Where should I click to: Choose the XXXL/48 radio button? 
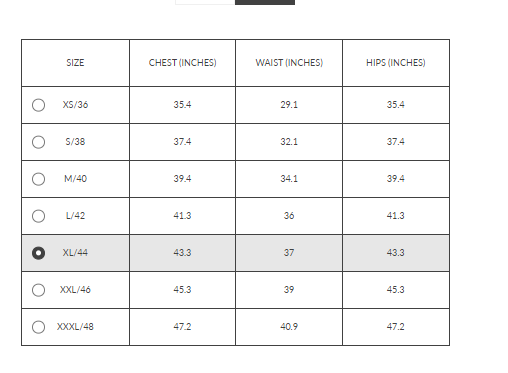pyautogui.click(x=38, y=327)
